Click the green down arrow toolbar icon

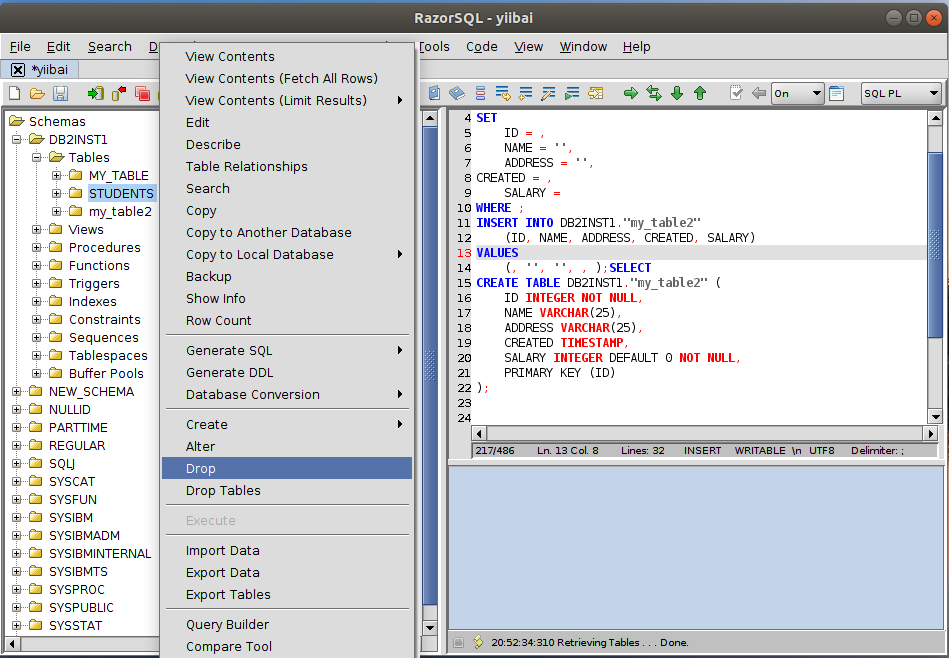click(x=677, y=93)
